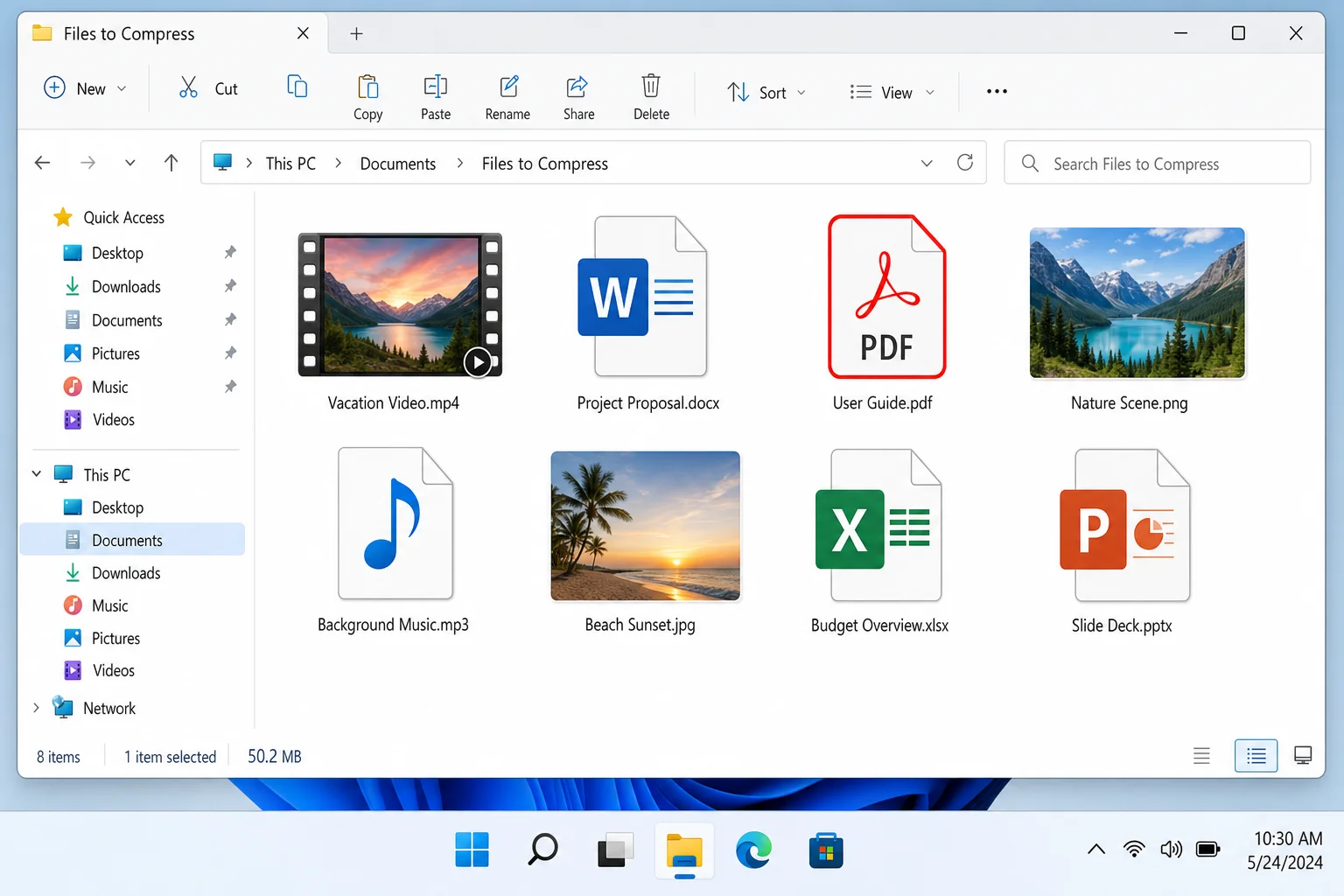Select the Files to Compress tab
Screen dimensions: 1344x896
point(171,33)
